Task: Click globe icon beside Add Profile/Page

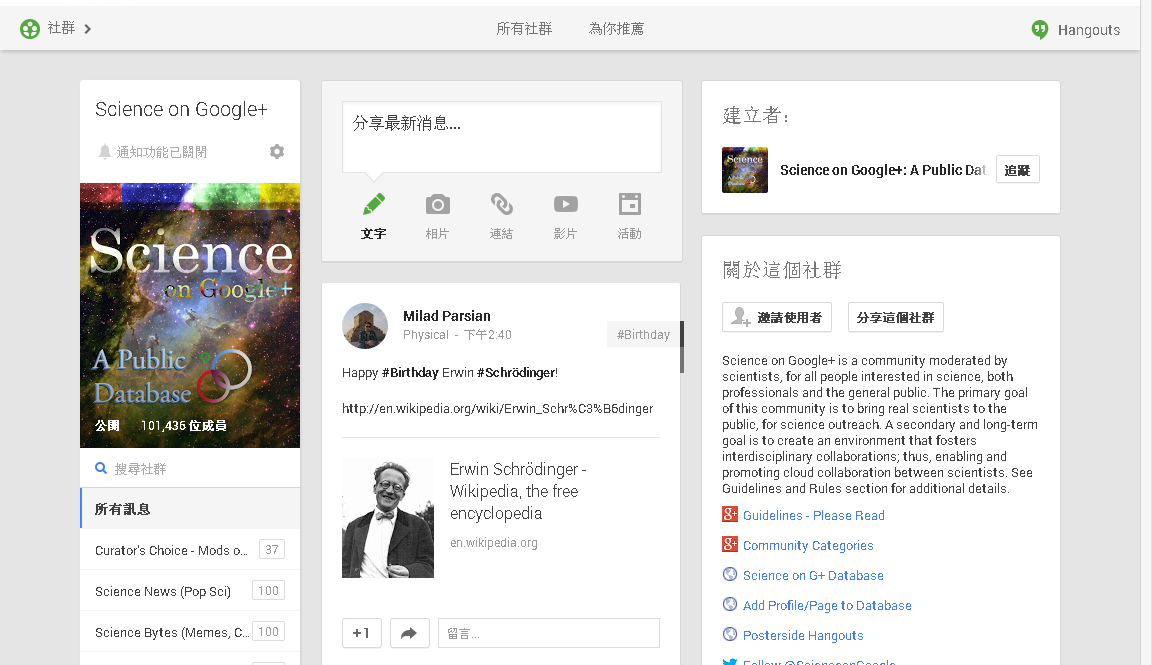Action: point(730,604)
